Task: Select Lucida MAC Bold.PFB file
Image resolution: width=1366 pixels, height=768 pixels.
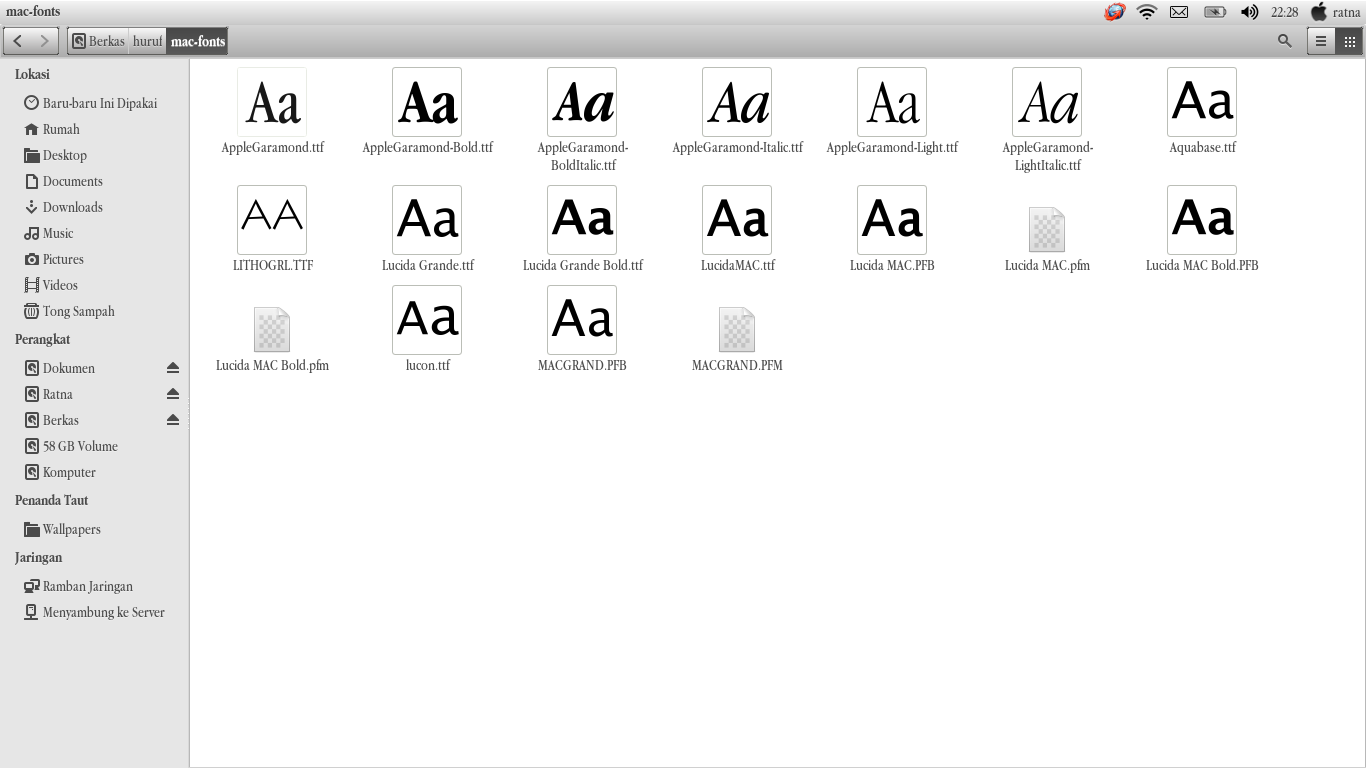Action: (1202, 229)
